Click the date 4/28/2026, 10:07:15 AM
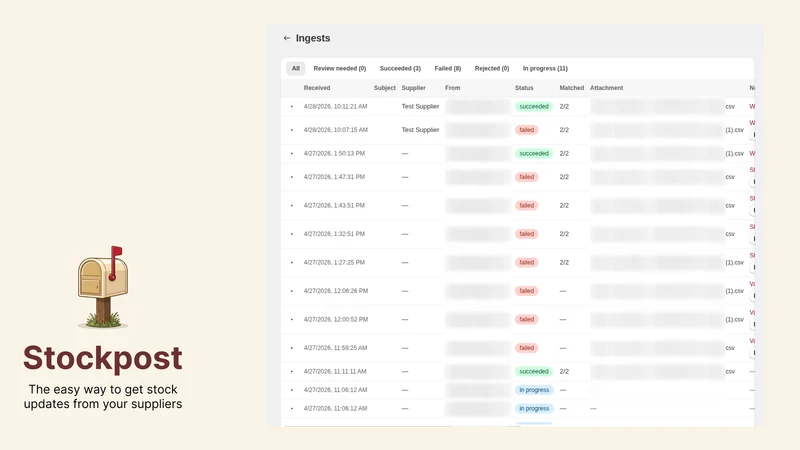Image resolution: width=800 pixels, height=450 pixels. coord(336,130)
